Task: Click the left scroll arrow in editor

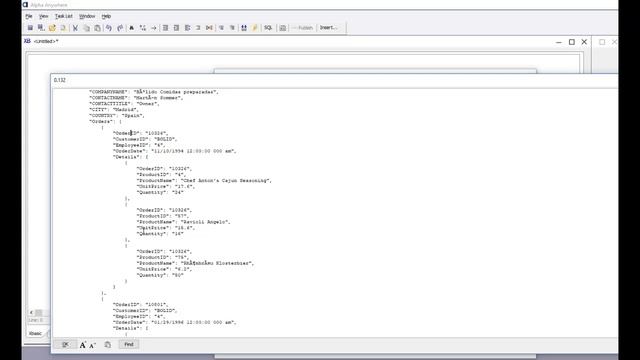Action: tap(31, 313)
